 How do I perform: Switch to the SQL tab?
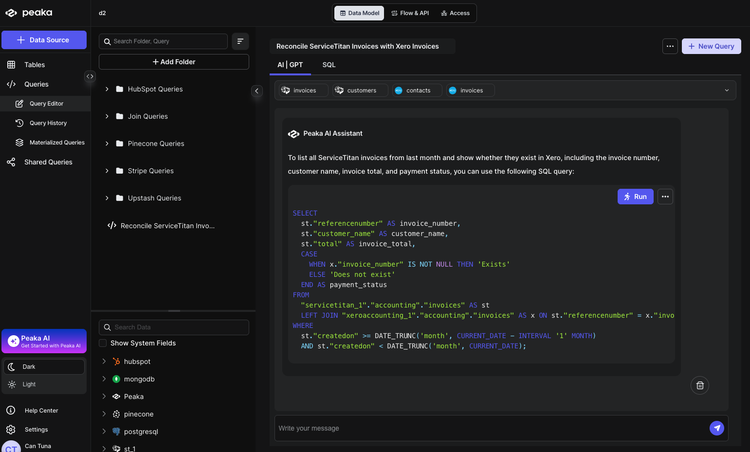(x=329, y=65)
